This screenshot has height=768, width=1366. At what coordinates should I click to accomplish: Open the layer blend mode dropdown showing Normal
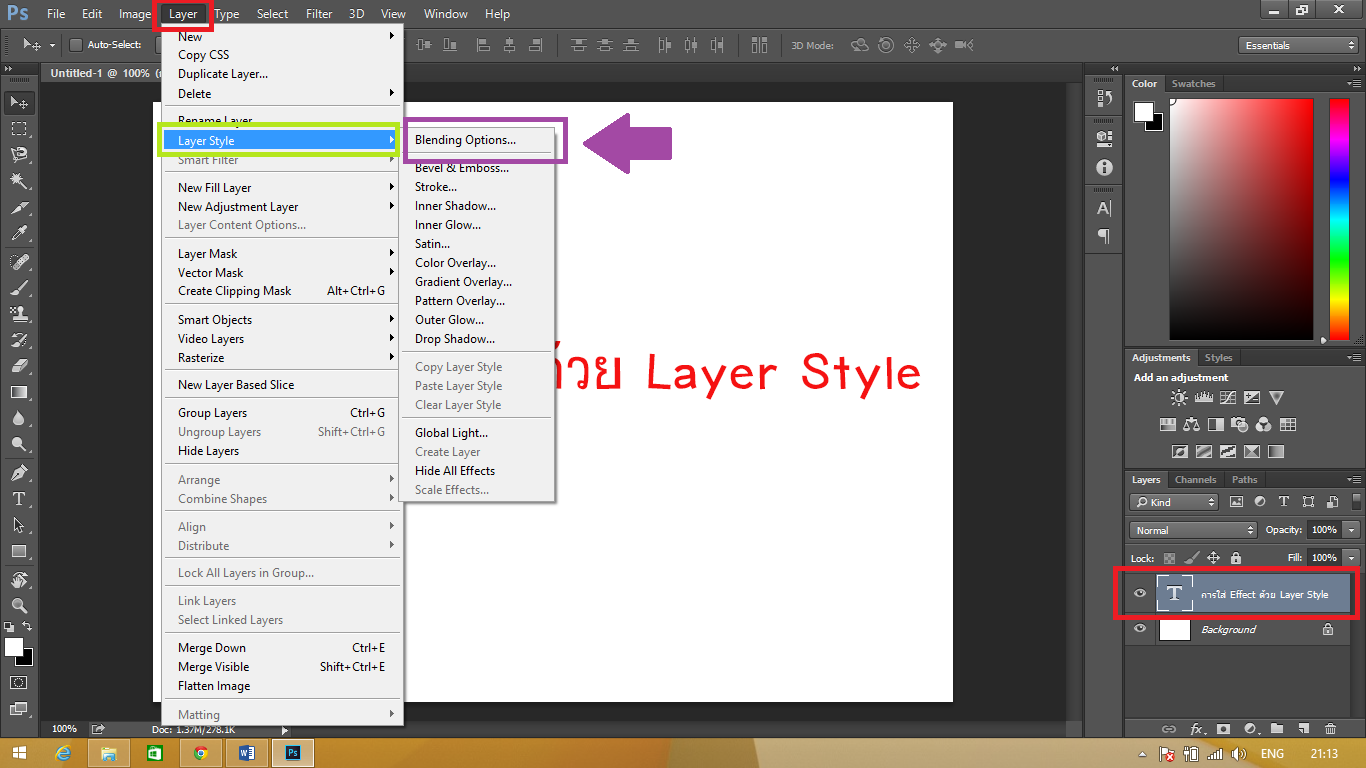point(1192,530)
